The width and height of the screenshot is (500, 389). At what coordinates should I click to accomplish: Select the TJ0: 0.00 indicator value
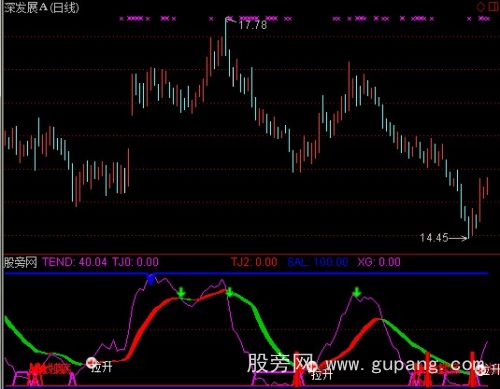tap(135, 262)
